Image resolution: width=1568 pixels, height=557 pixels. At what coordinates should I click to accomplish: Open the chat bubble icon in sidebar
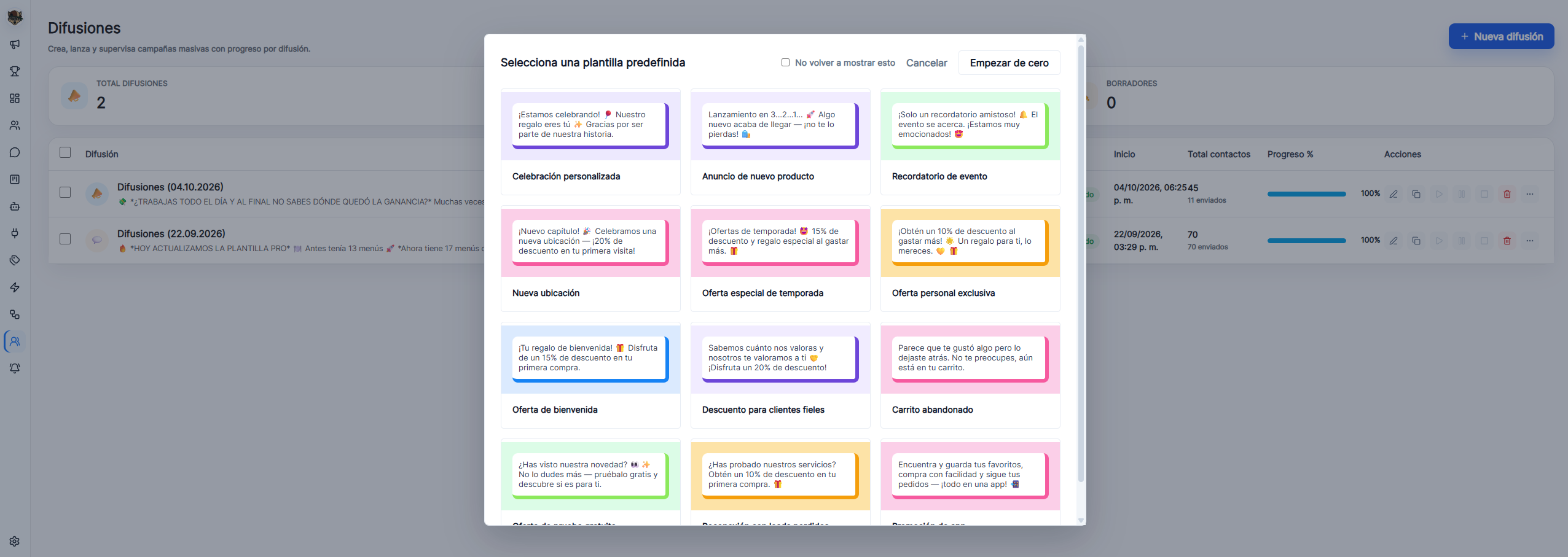coord(15,152)
